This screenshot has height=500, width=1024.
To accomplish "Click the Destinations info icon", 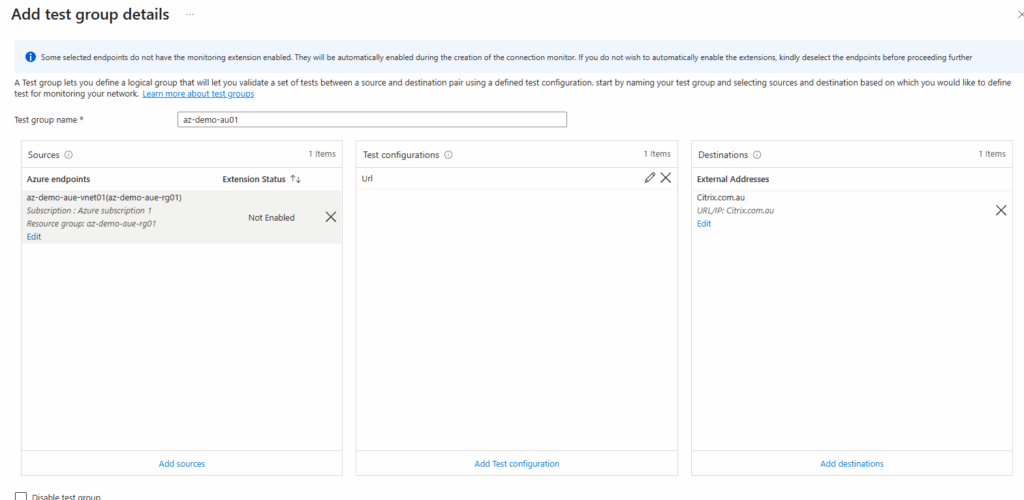I will (x=757, y=155).
